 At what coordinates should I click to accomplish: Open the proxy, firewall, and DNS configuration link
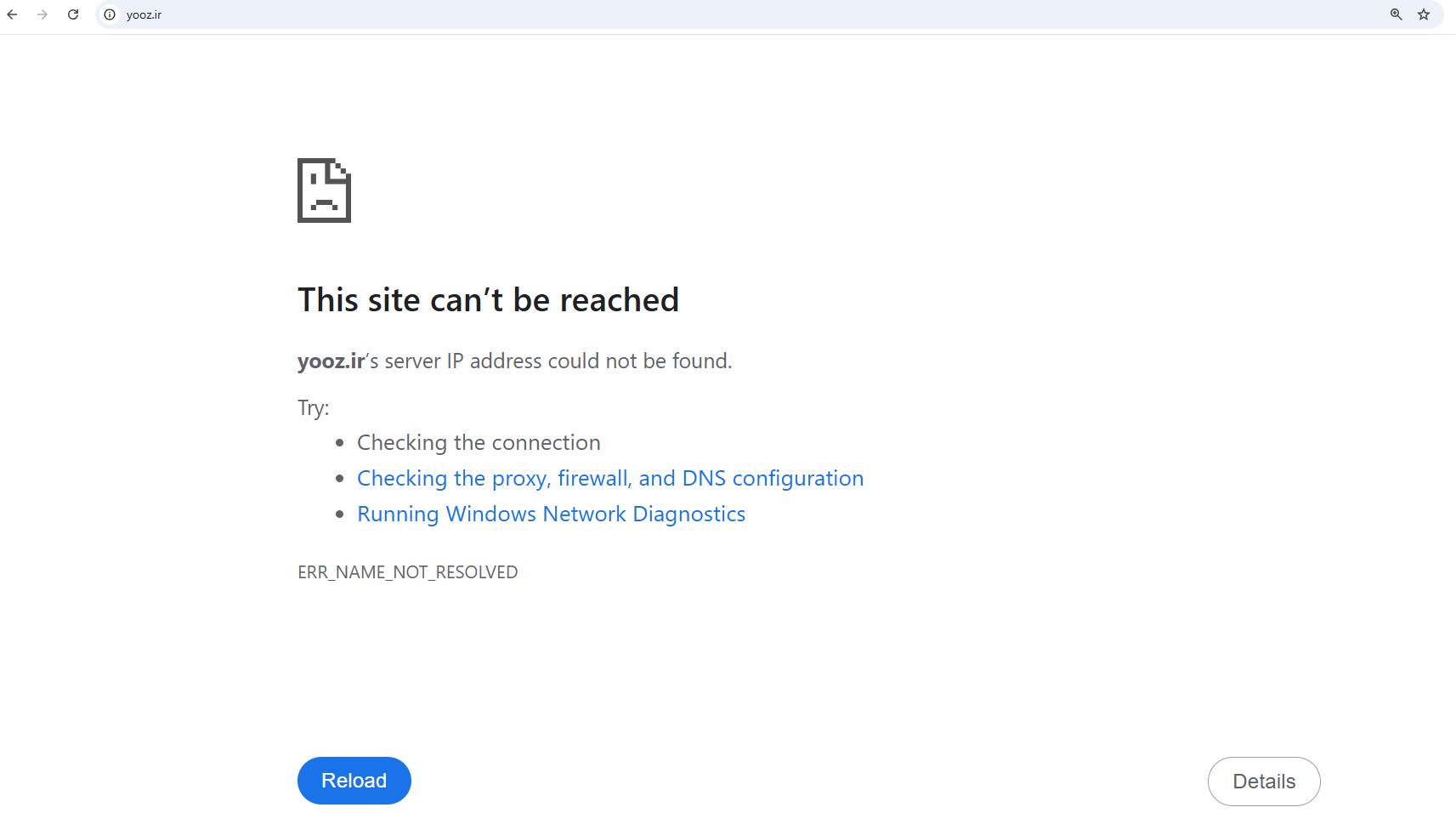[x=609, y=478]
